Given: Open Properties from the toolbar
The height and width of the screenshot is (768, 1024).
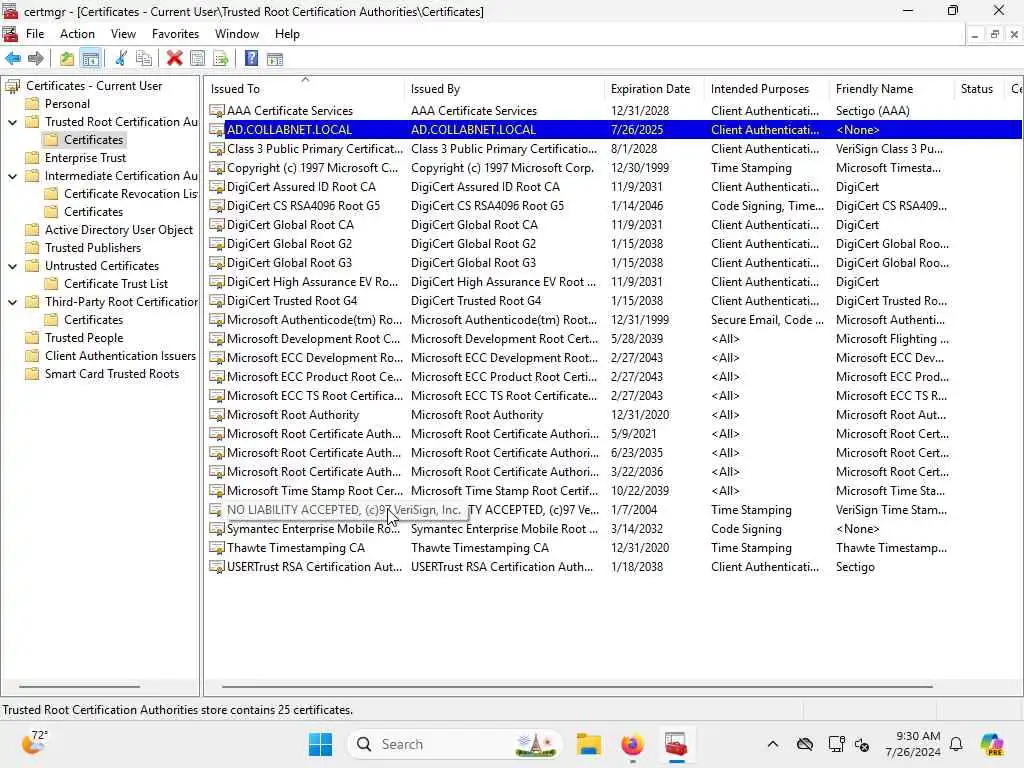Looking at the screenshot, I should coord(197,59).
